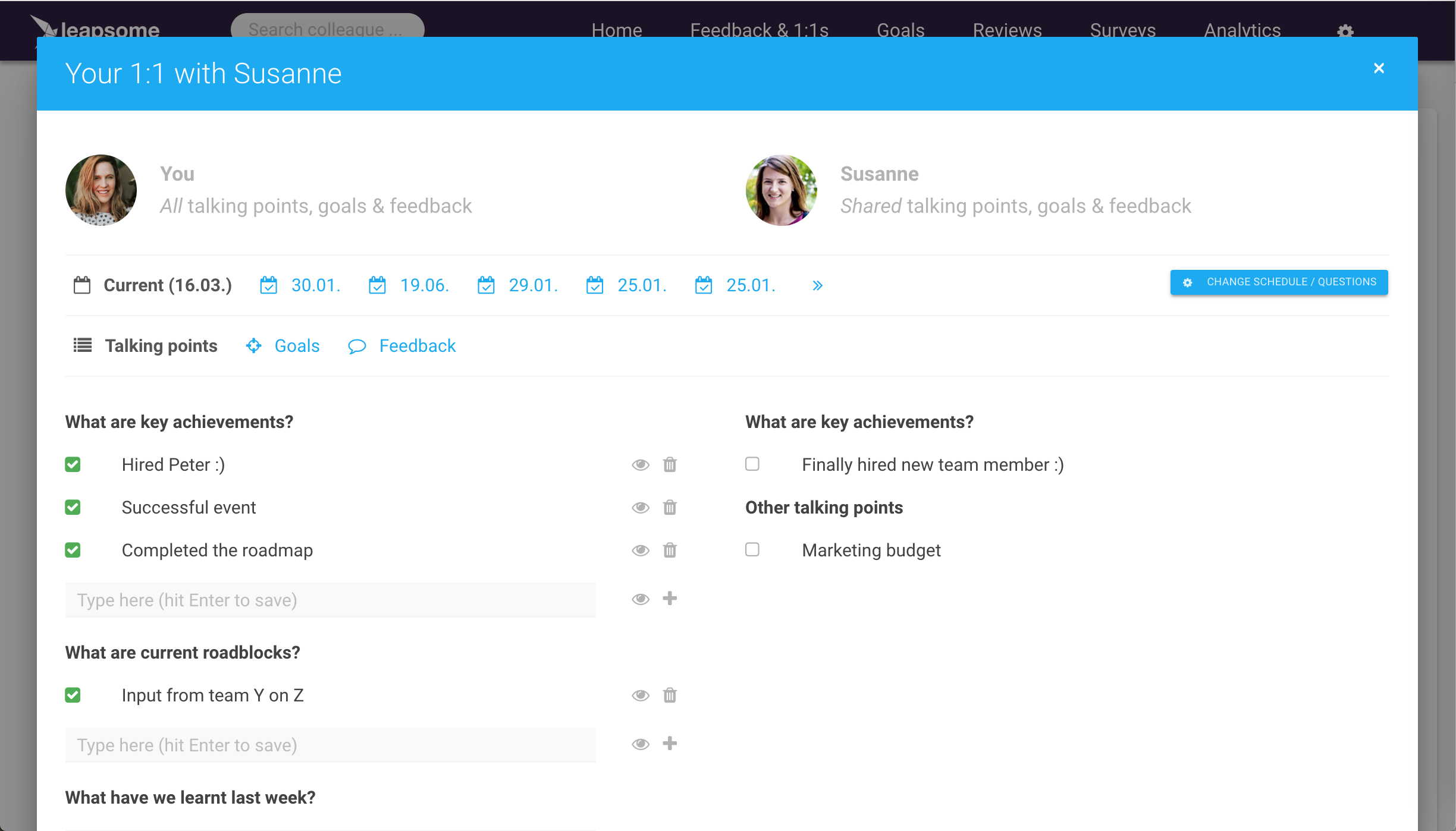Open Feedback & 1:1s in top navigation
The image size is (1456, 831).
click(x=760, y=30)
